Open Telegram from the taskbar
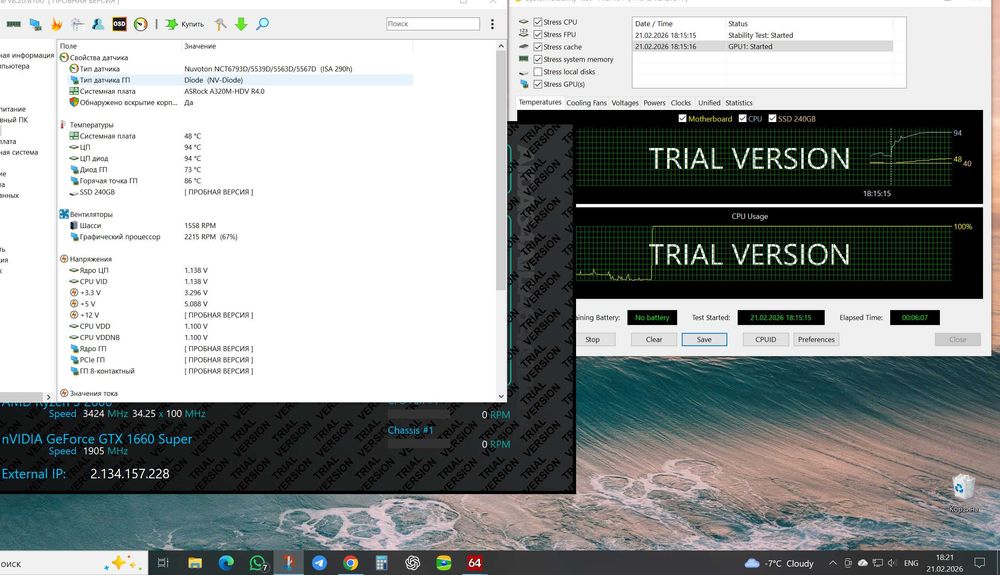This screenshot has height=575, width=1000. [x=319, y=563]
